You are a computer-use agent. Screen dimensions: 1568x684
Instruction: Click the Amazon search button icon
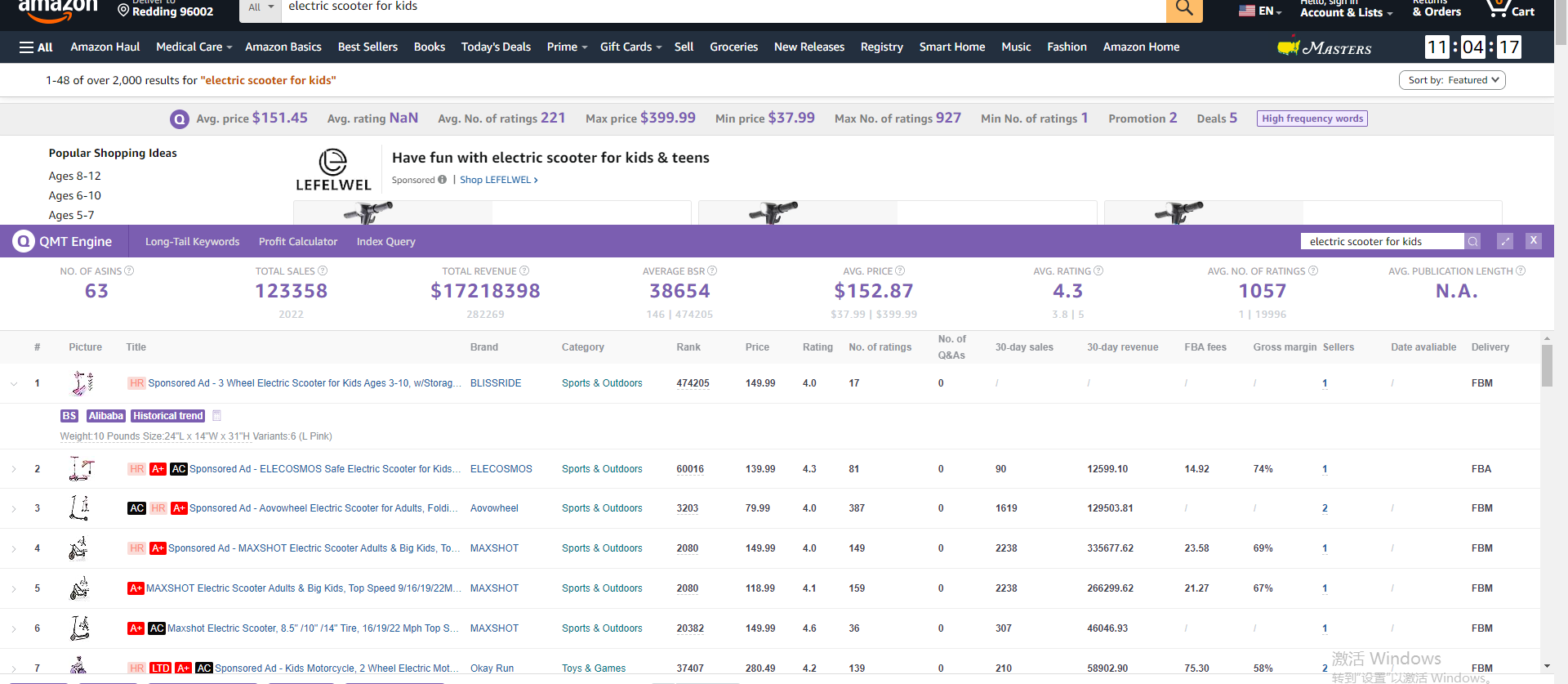tap(1183, 9)
